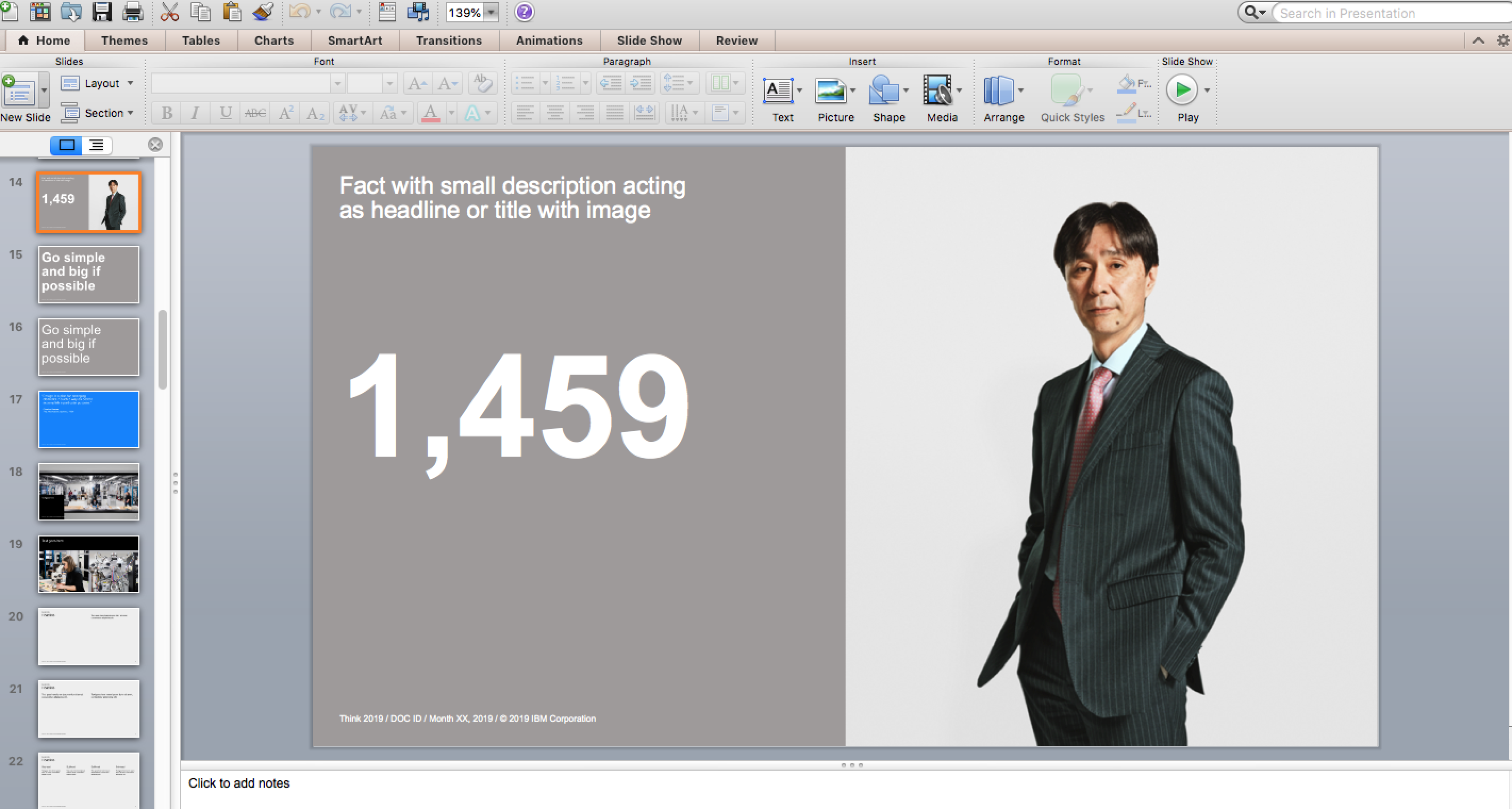Insert a Text box from the ribbon
The image size is (1512, 809).
(778, 90)
